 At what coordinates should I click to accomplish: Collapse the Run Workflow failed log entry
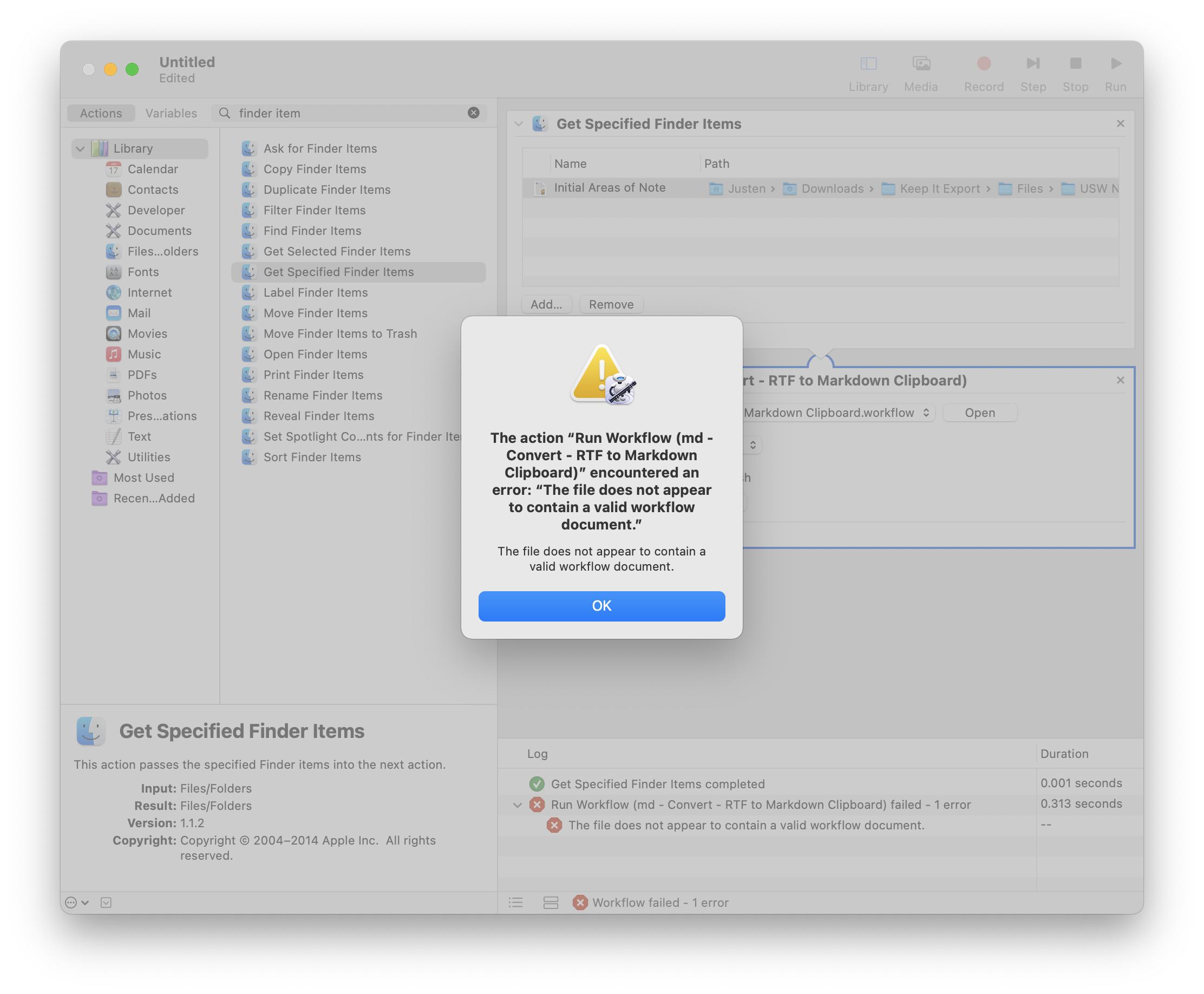pyautogui.click(x=518, y=805)
